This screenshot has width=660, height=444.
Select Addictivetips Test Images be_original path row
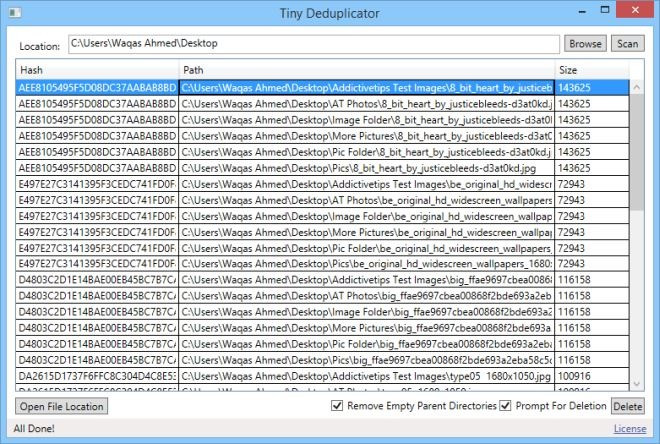pos(367,184)
